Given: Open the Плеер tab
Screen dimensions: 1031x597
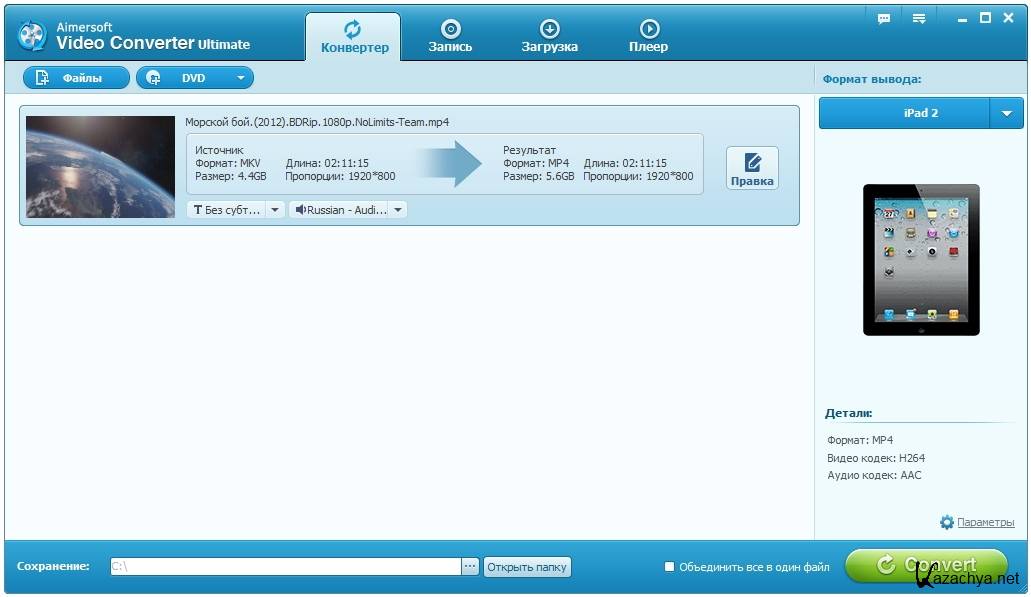Looking at the screenshot, I should 648,36.
